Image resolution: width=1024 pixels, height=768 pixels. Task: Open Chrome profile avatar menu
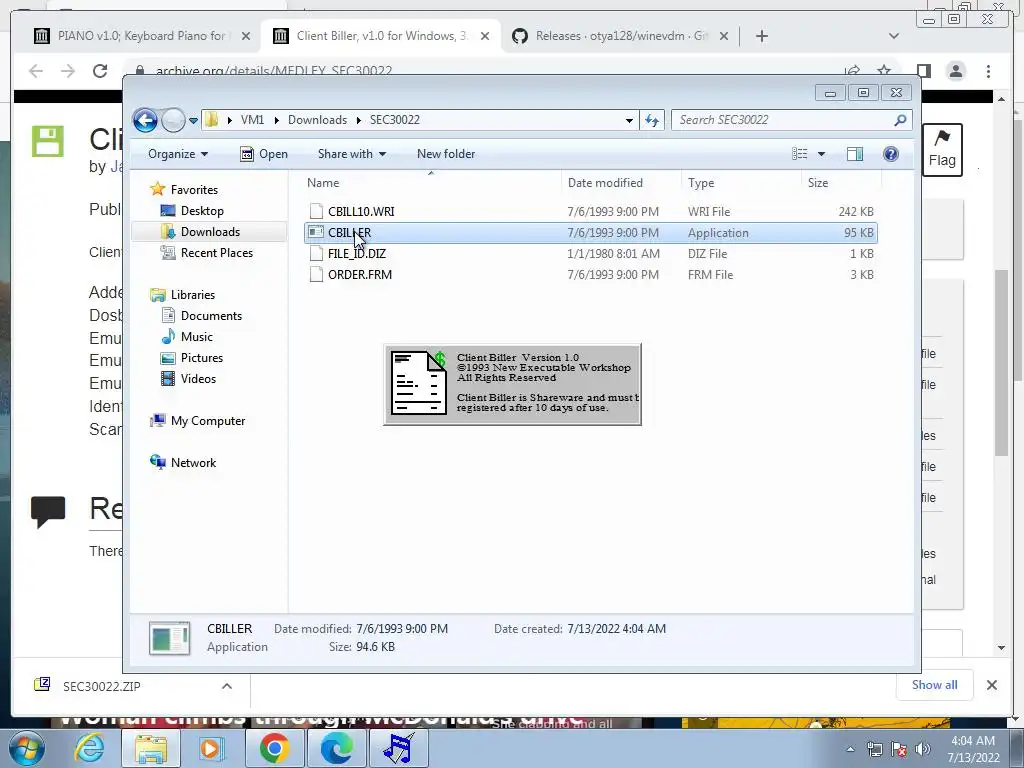pyautogui.click(x=956, y=71)
